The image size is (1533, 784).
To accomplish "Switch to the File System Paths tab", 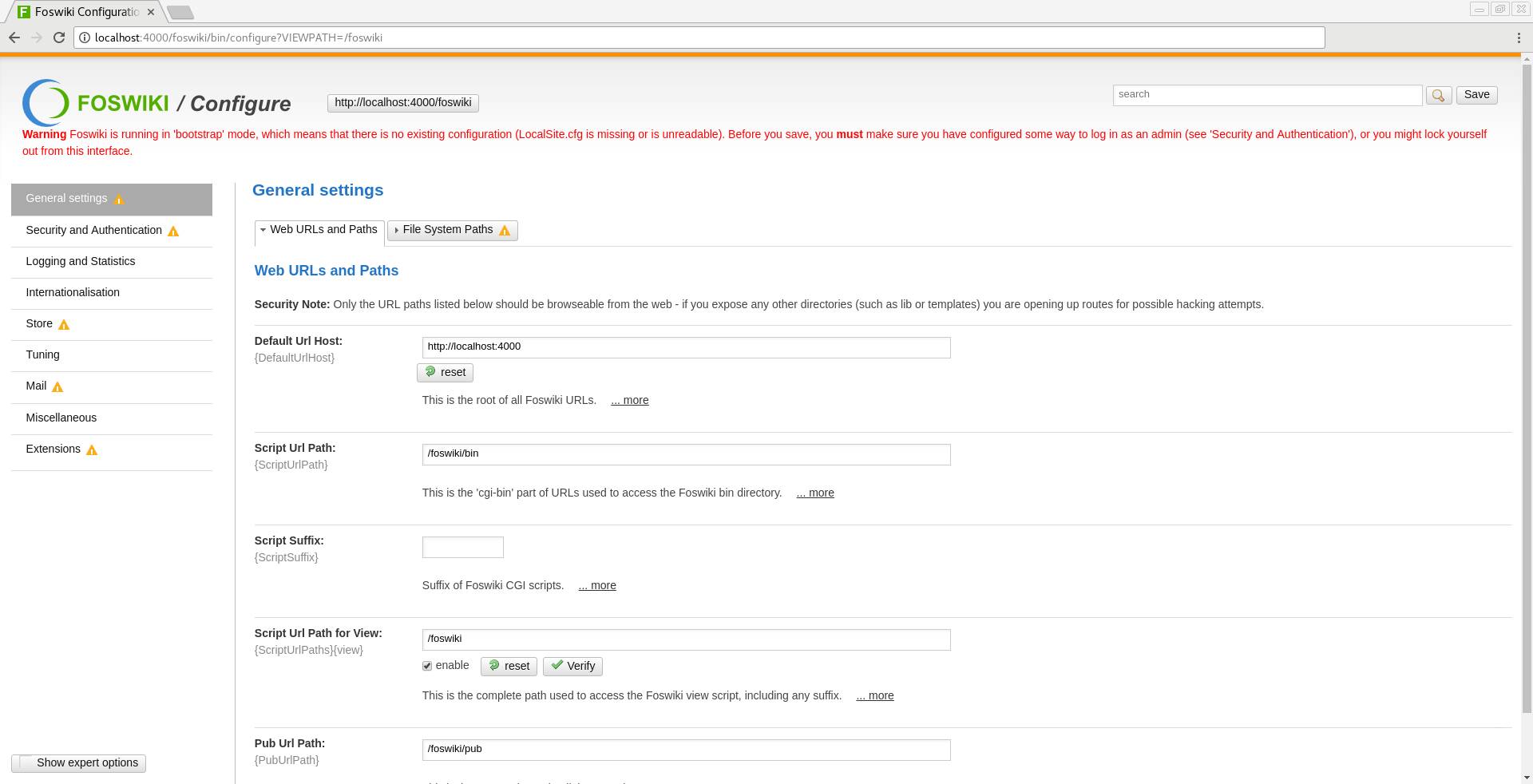I will point(453,231).
